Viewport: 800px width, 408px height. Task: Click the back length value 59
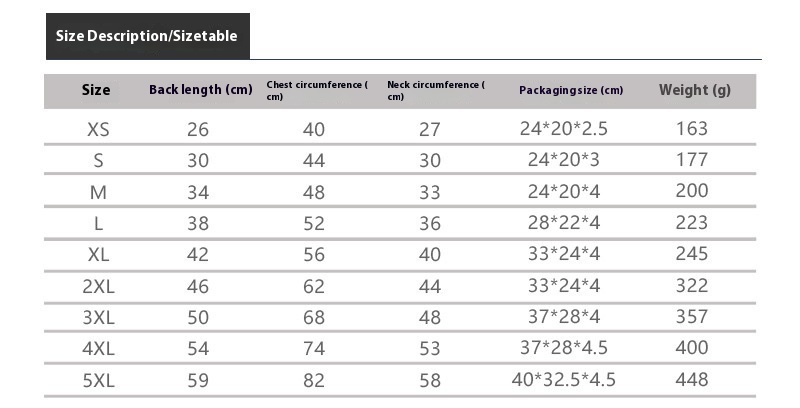point(197,380)
